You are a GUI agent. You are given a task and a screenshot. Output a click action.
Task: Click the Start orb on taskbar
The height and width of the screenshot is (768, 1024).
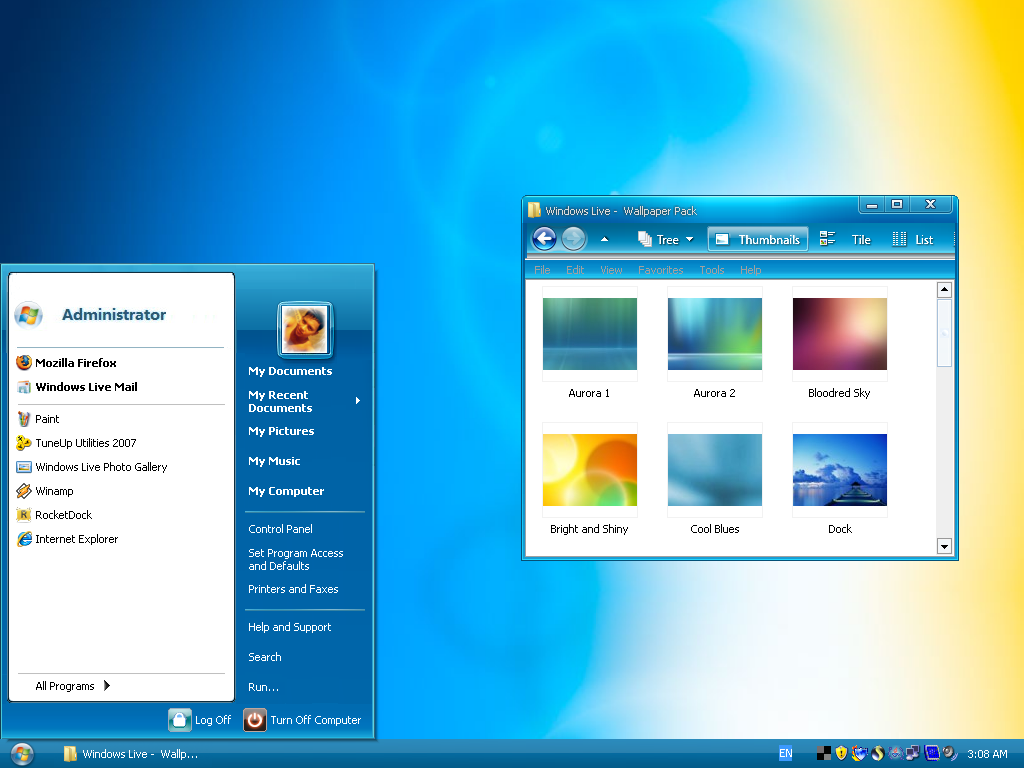click(x=22, y=754)
